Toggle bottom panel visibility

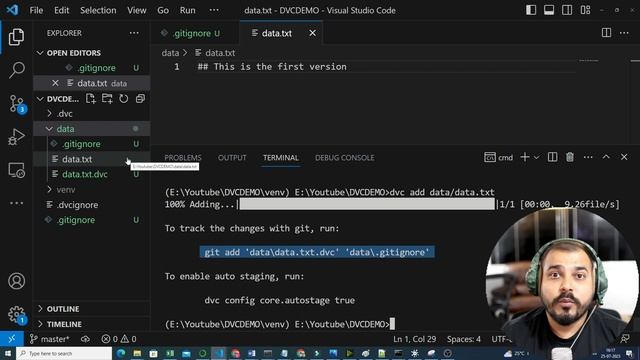549,10
